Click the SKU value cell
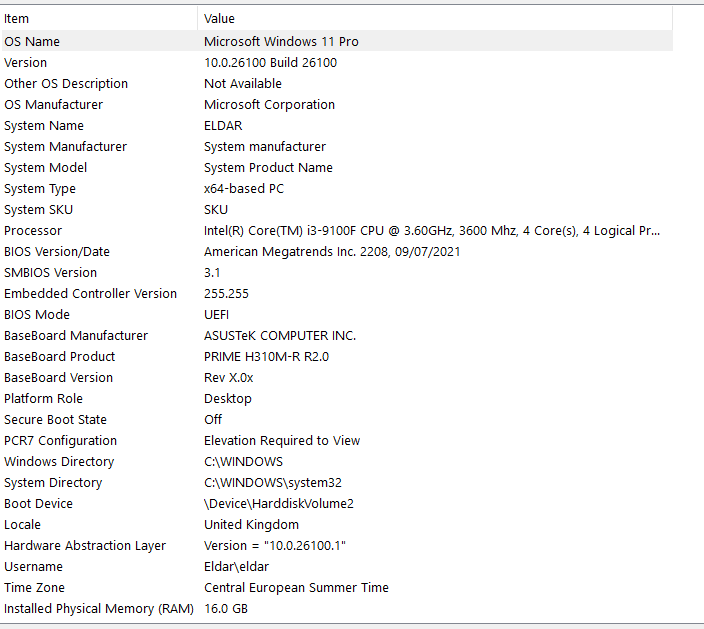 (x=216, y=210)
